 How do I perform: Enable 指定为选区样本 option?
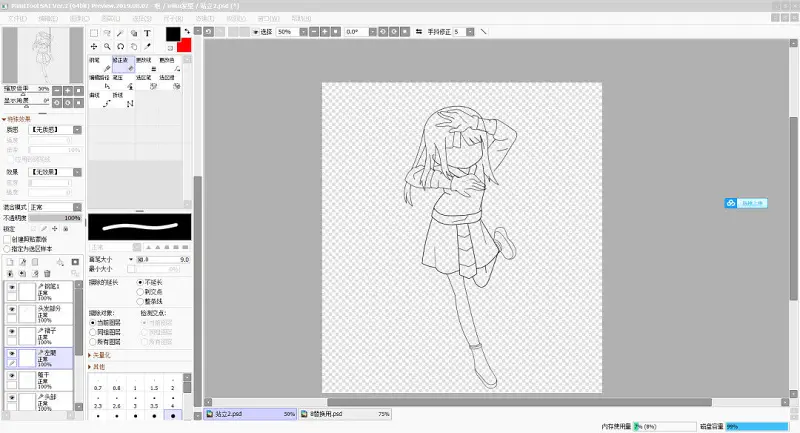click(x=7, y=249)
